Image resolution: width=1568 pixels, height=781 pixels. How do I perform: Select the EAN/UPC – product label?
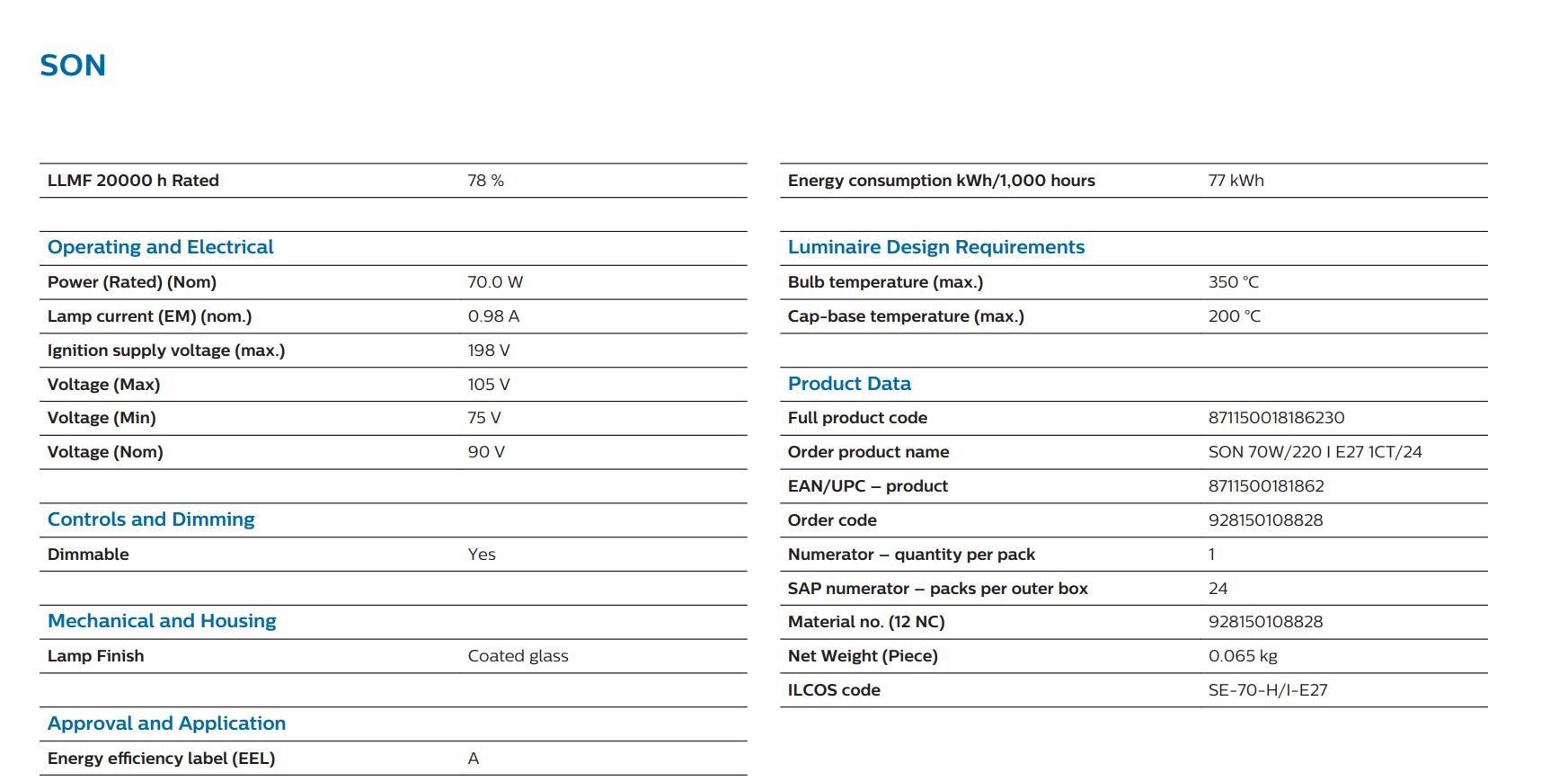click(868, 486)
